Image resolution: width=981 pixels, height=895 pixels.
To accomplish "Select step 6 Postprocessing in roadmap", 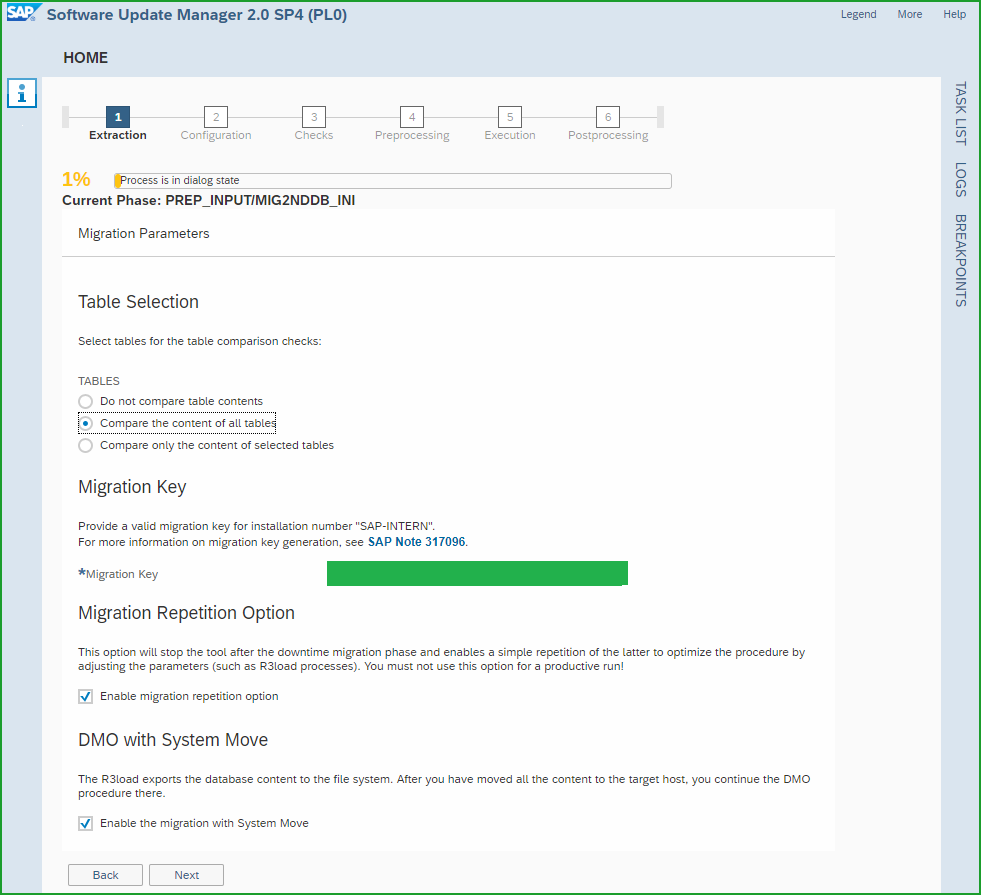I will click(x=608, y=117).
